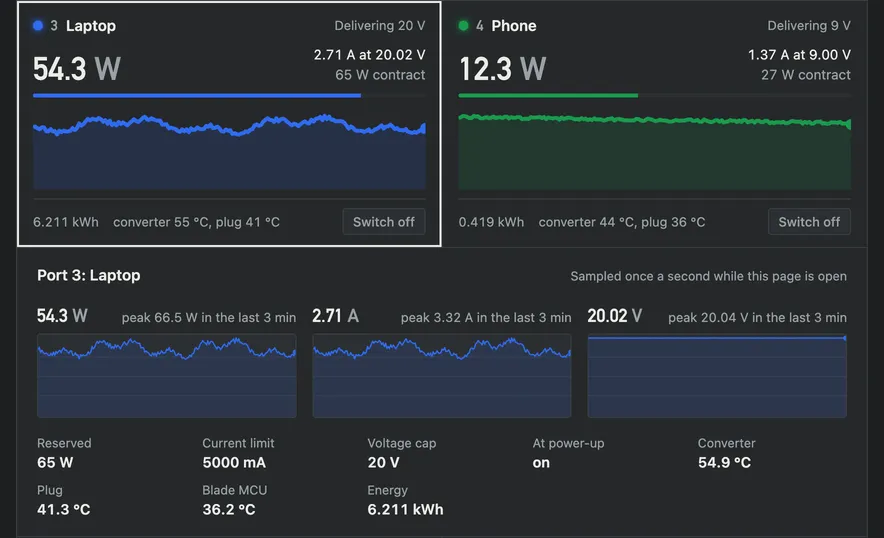This screenshot has height=538, width=884.
Task: Click the Laptop card 54.3 W reading
Action: coord(77,69)
